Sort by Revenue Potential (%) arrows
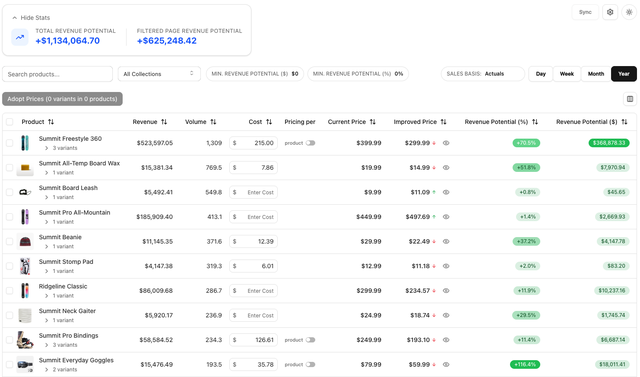The height and width of the screenshot is (377, 640). click(535, 122)
